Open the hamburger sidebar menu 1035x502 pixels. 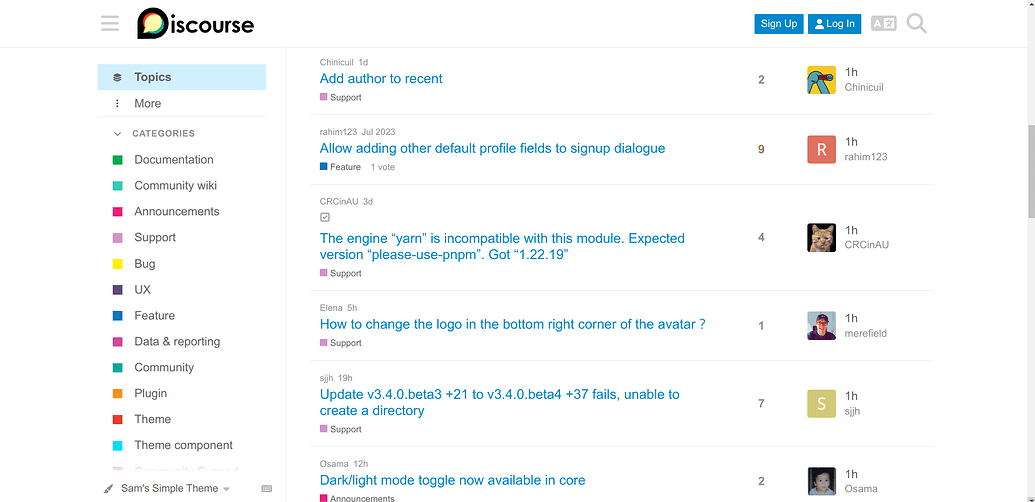[110, 23]
